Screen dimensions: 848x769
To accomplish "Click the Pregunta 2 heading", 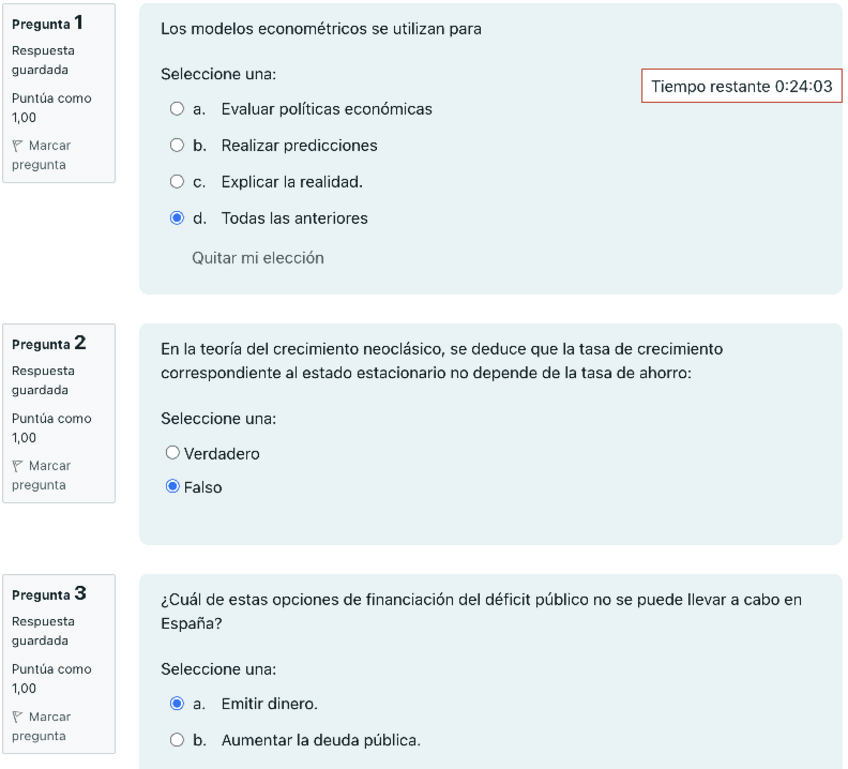I will pos(48,343).
